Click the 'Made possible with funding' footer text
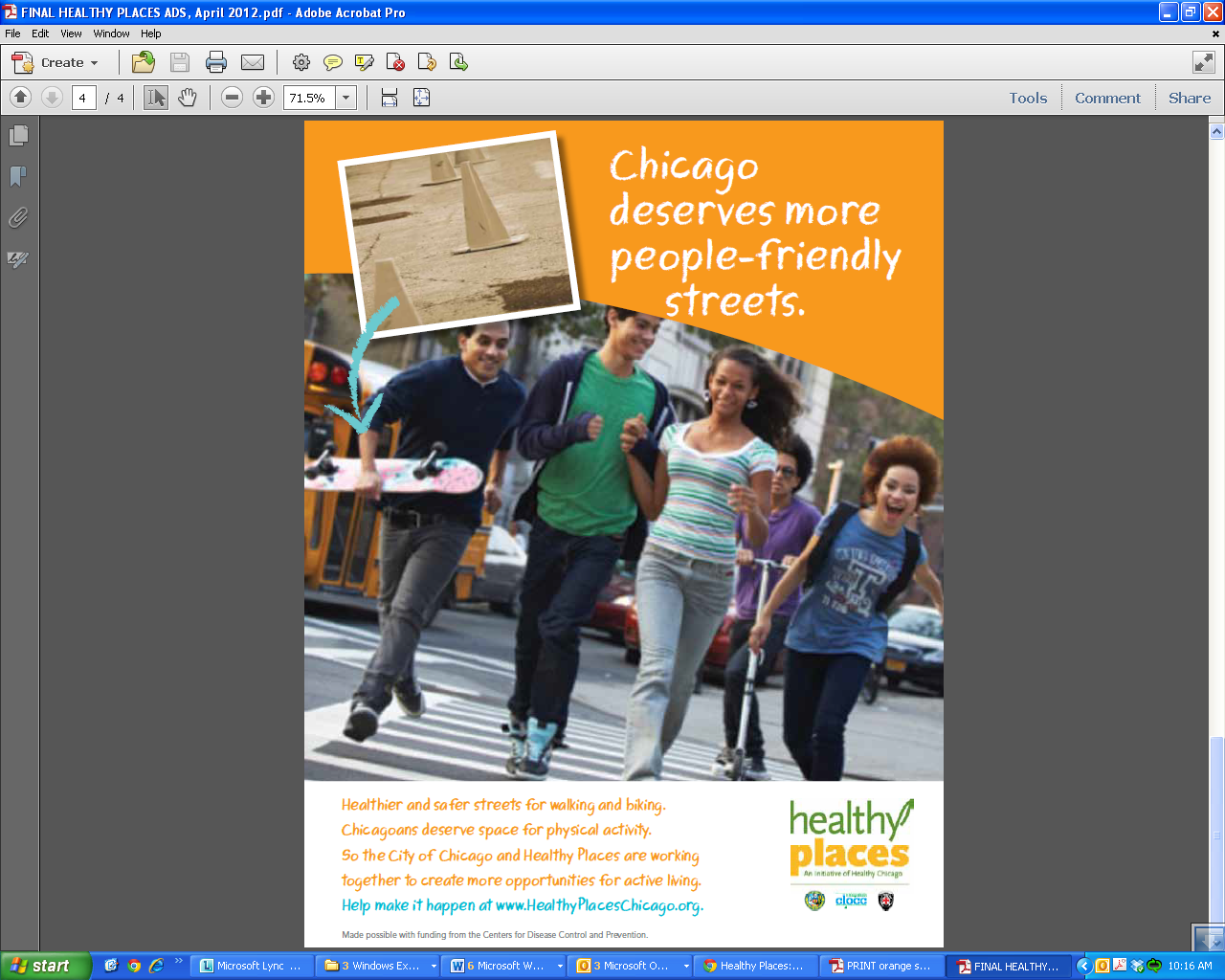Image resolution: width=1225 pixels, height=980 pixels. pos(495,935)
